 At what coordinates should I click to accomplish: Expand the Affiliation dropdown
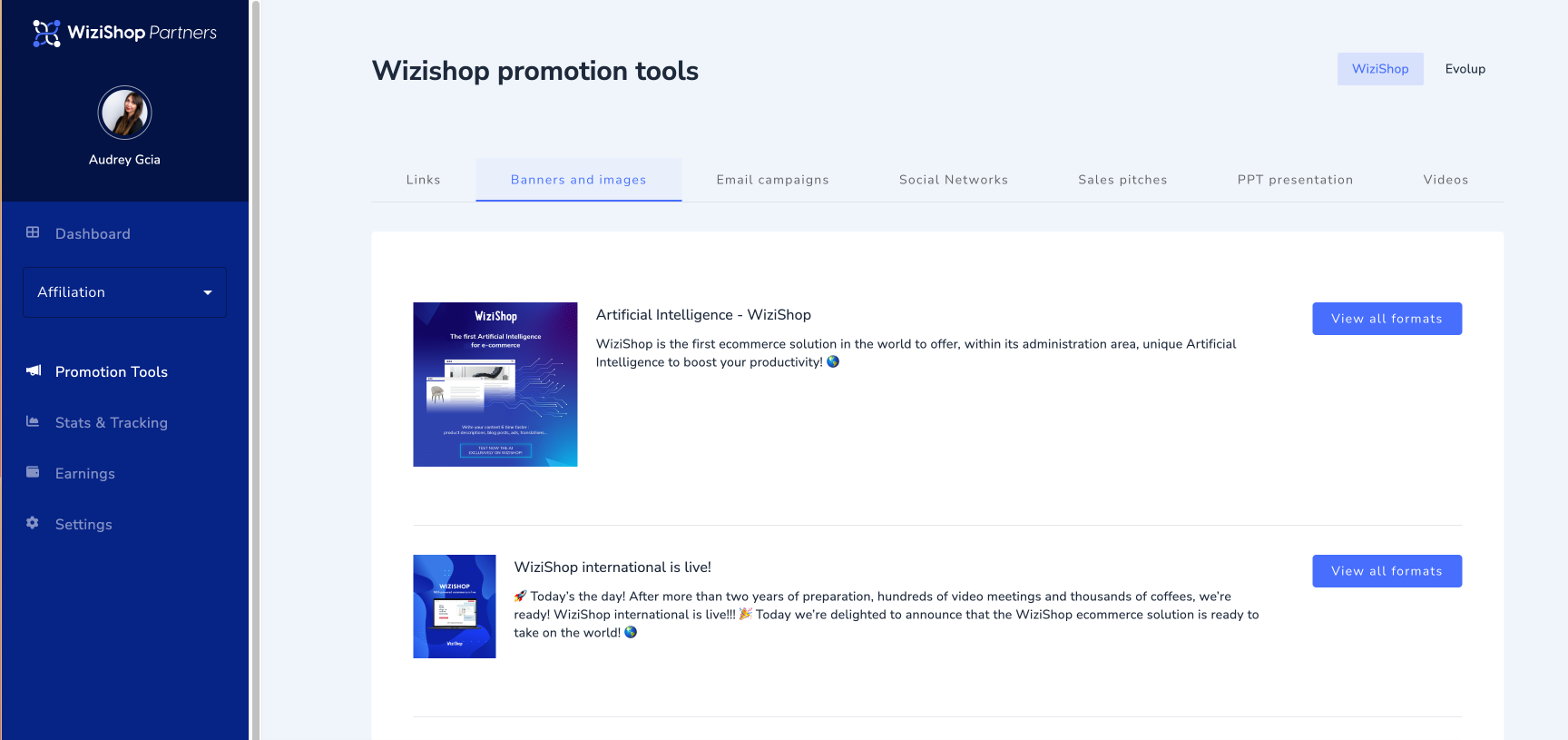point(124,292)
